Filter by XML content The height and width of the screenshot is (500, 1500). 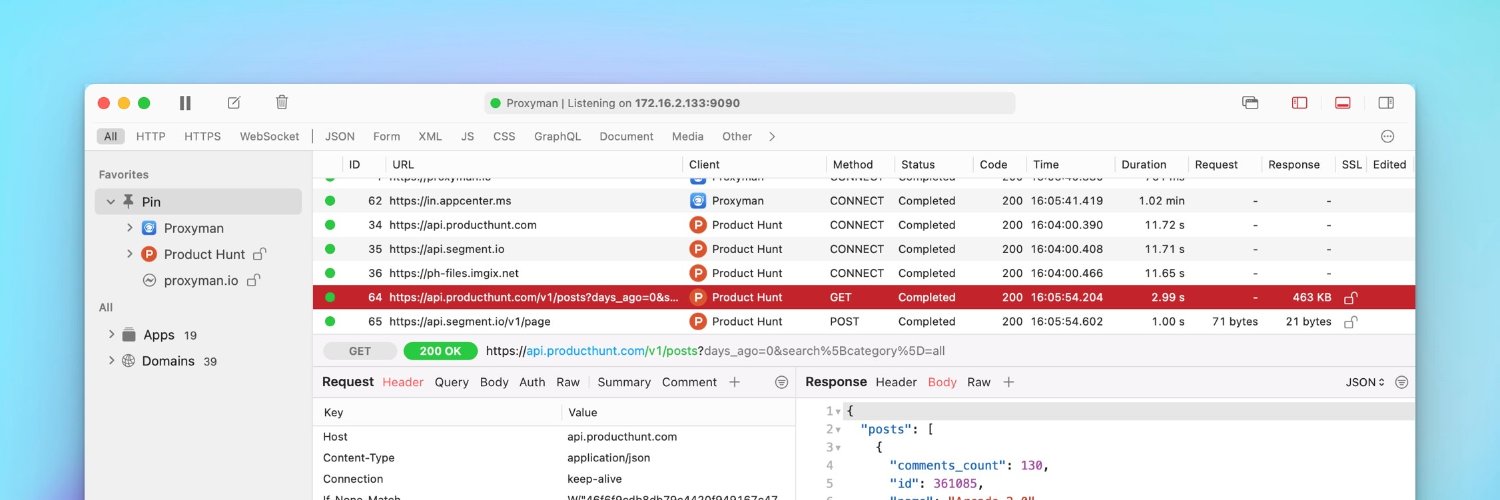[430, 136]
